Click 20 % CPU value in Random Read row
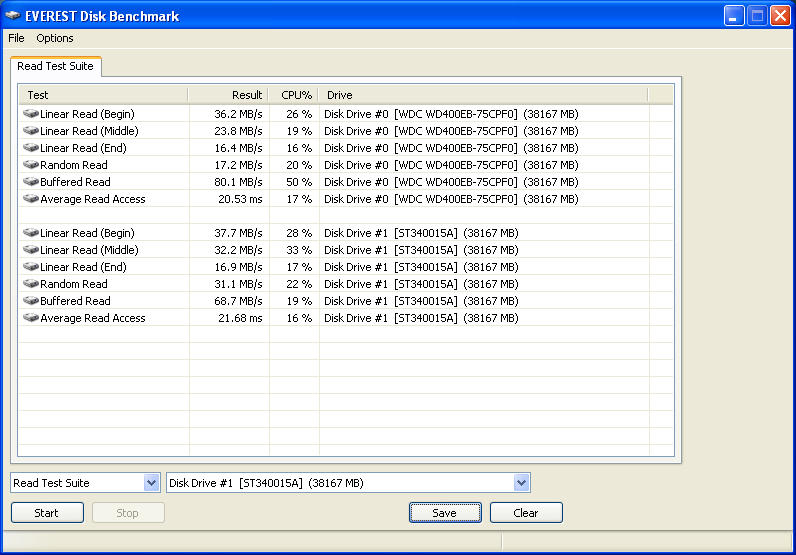This screenshot has height=555, width=796. click(x=299, y=165)
